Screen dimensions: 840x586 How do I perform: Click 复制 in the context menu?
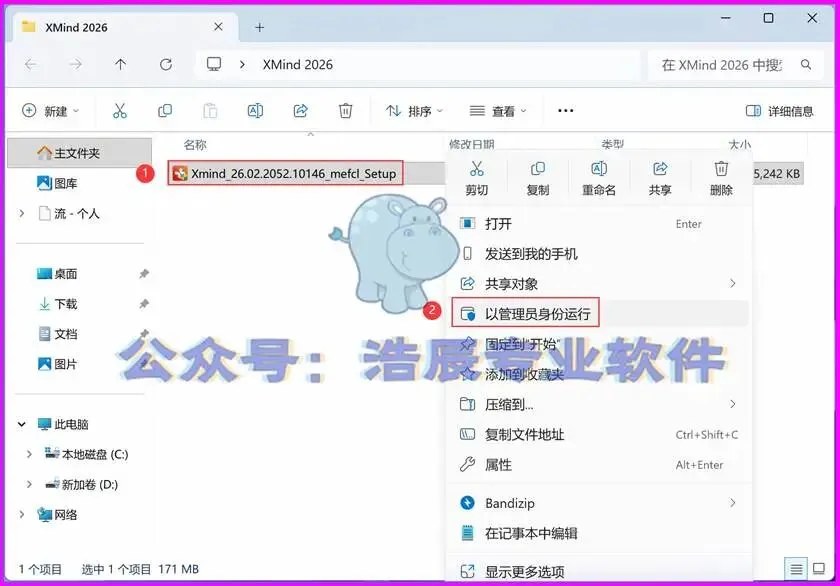(x=537, y=178)
